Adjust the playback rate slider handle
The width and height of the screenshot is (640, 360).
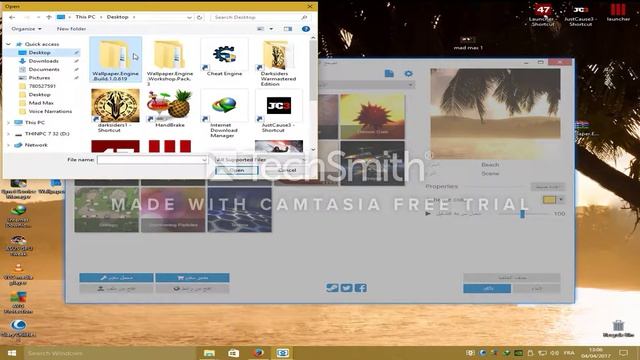522,214
